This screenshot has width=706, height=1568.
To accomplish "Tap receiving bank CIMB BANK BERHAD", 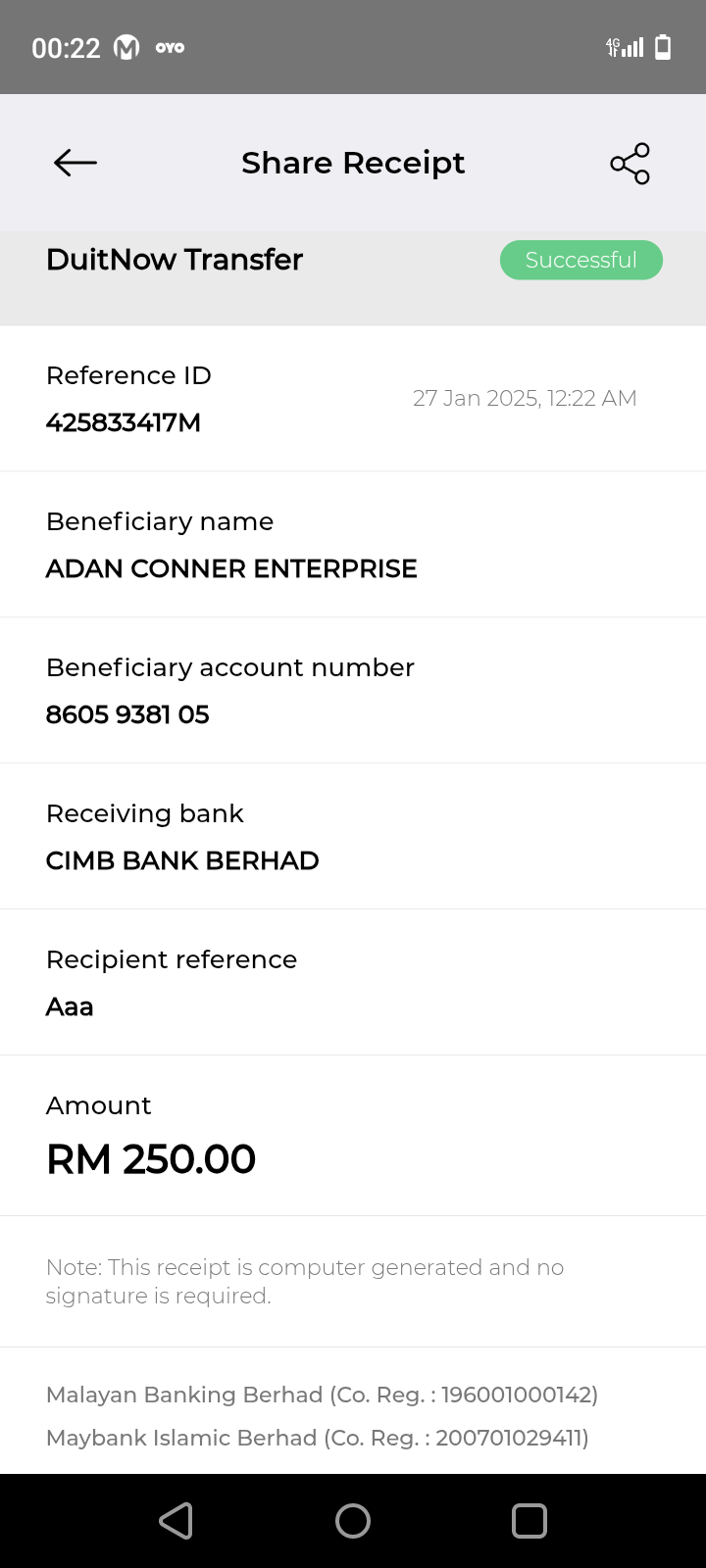I will [182, 860].
